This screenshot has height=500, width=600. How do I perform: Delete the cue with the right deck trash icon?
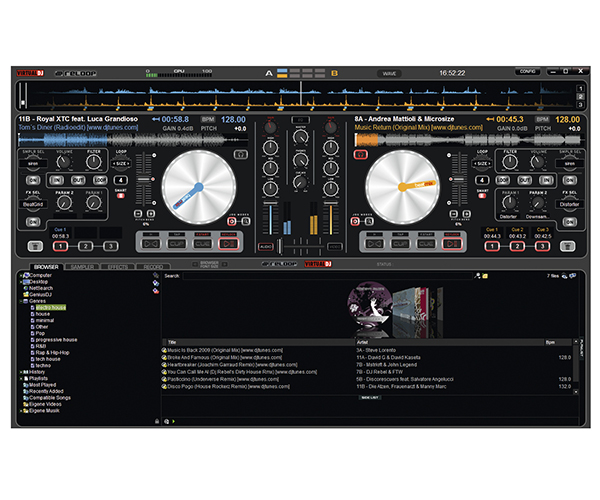click(x=567, y=246)
